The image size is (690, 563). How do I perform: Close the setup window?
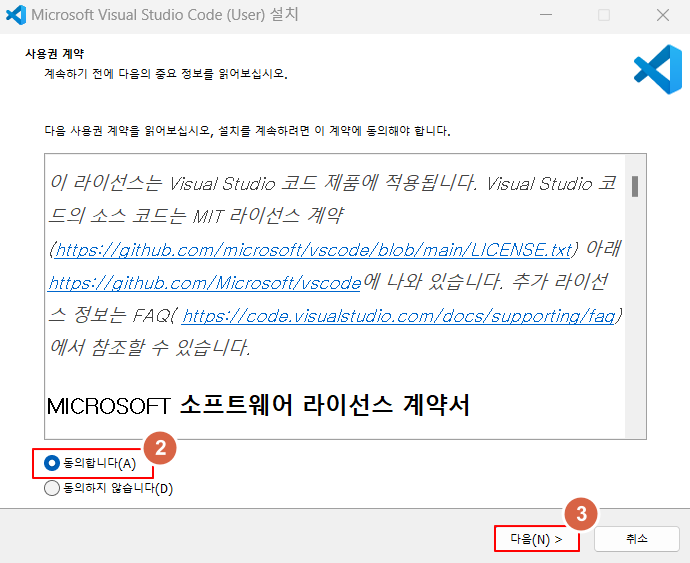[x=663, y=15]
